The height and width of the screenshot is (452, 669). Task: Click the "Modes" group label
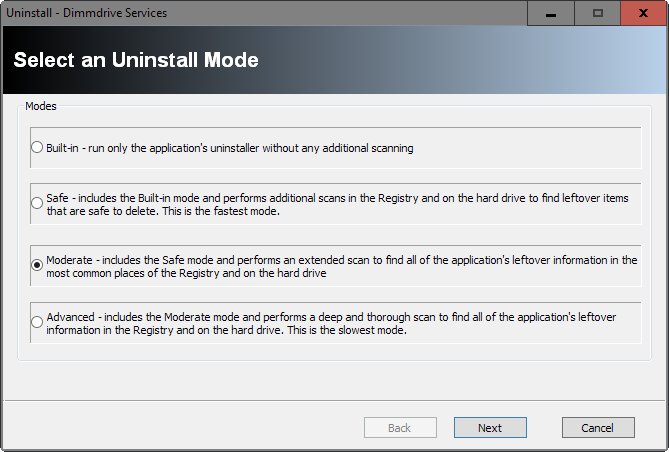41,105
